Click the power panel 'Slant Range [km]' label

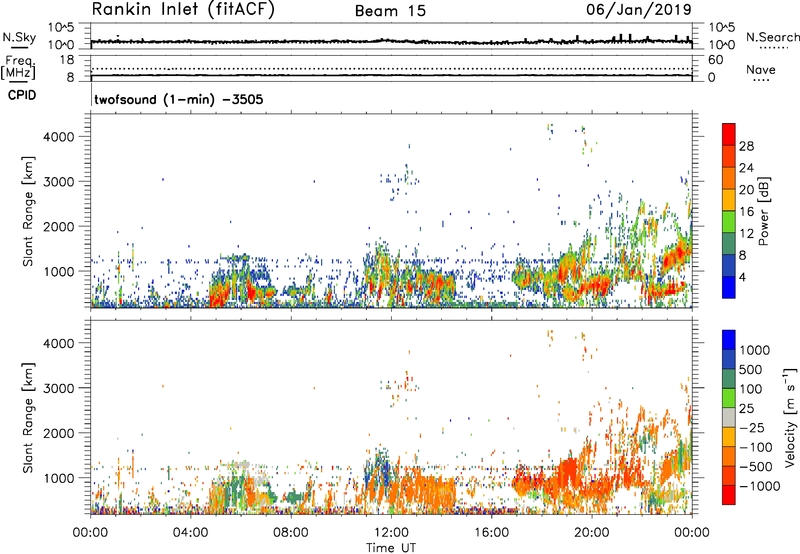coord(28,211)
